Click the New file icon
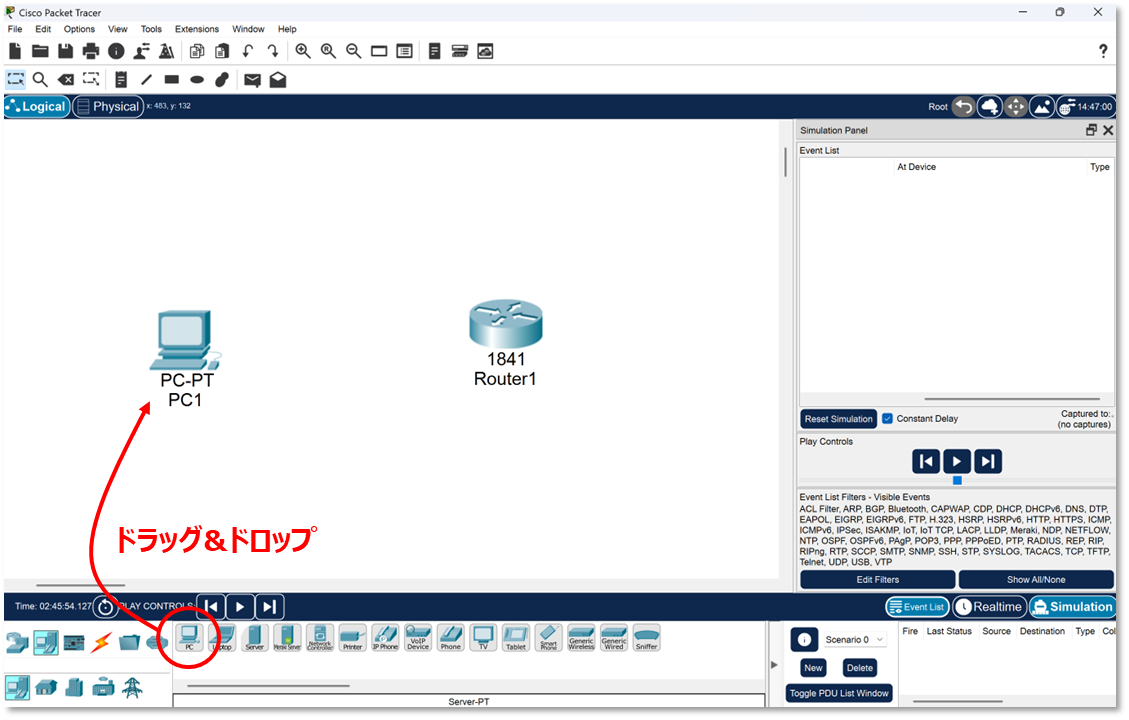This screenshot has height=720, width=1129. tap(15, 51)
